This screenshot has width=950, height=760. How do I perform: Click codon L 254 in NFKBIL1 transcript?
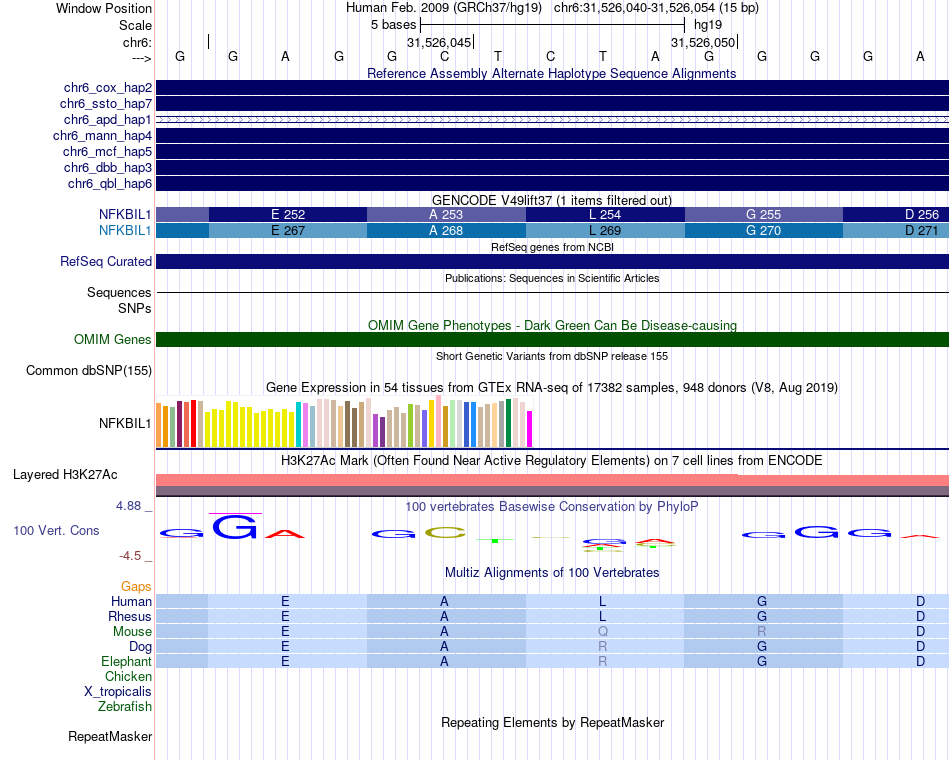(x=605, y=215)
